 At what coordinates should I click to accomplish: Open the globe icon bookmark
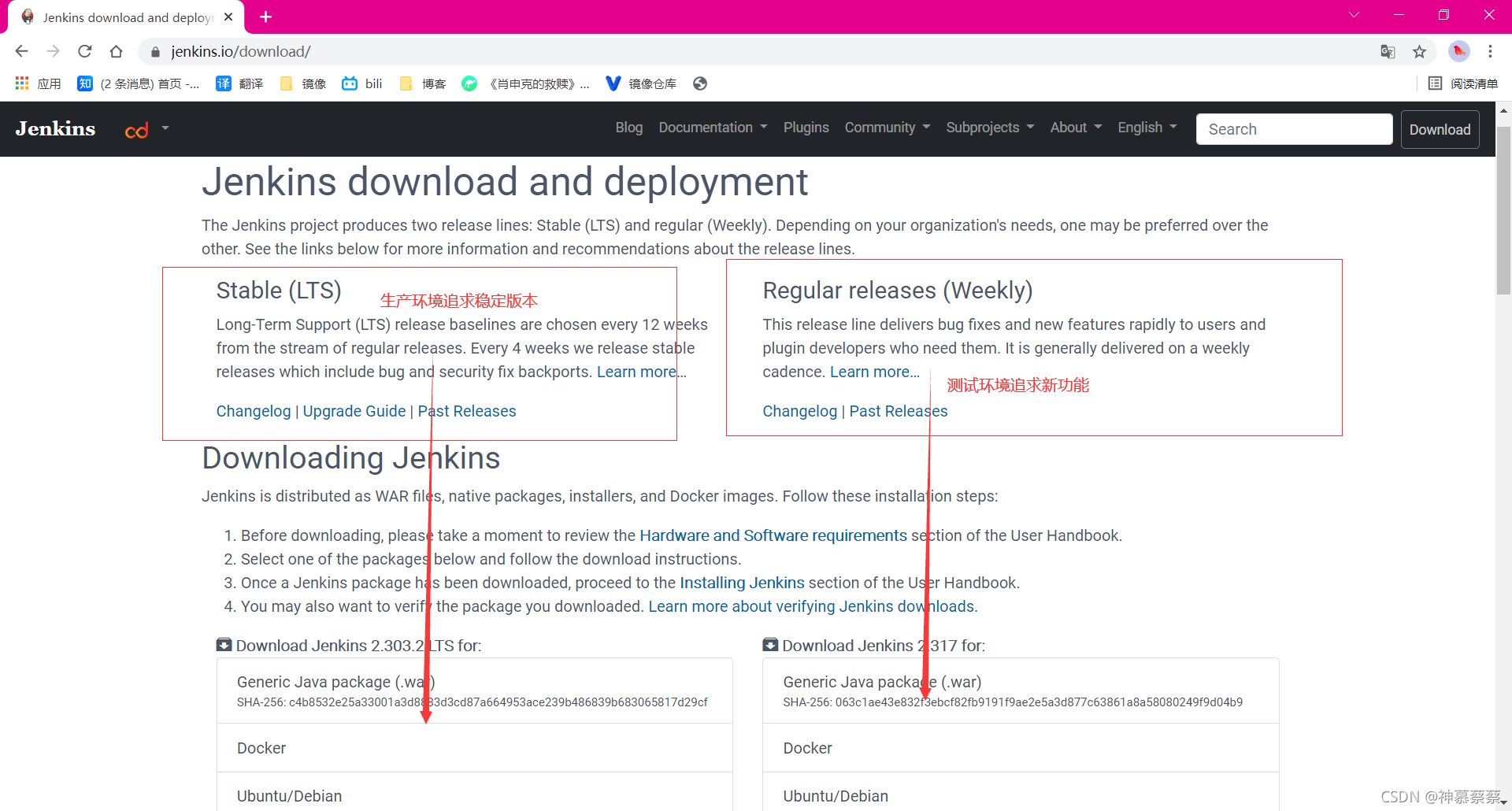pyautogui.click(x=700, y=83)
